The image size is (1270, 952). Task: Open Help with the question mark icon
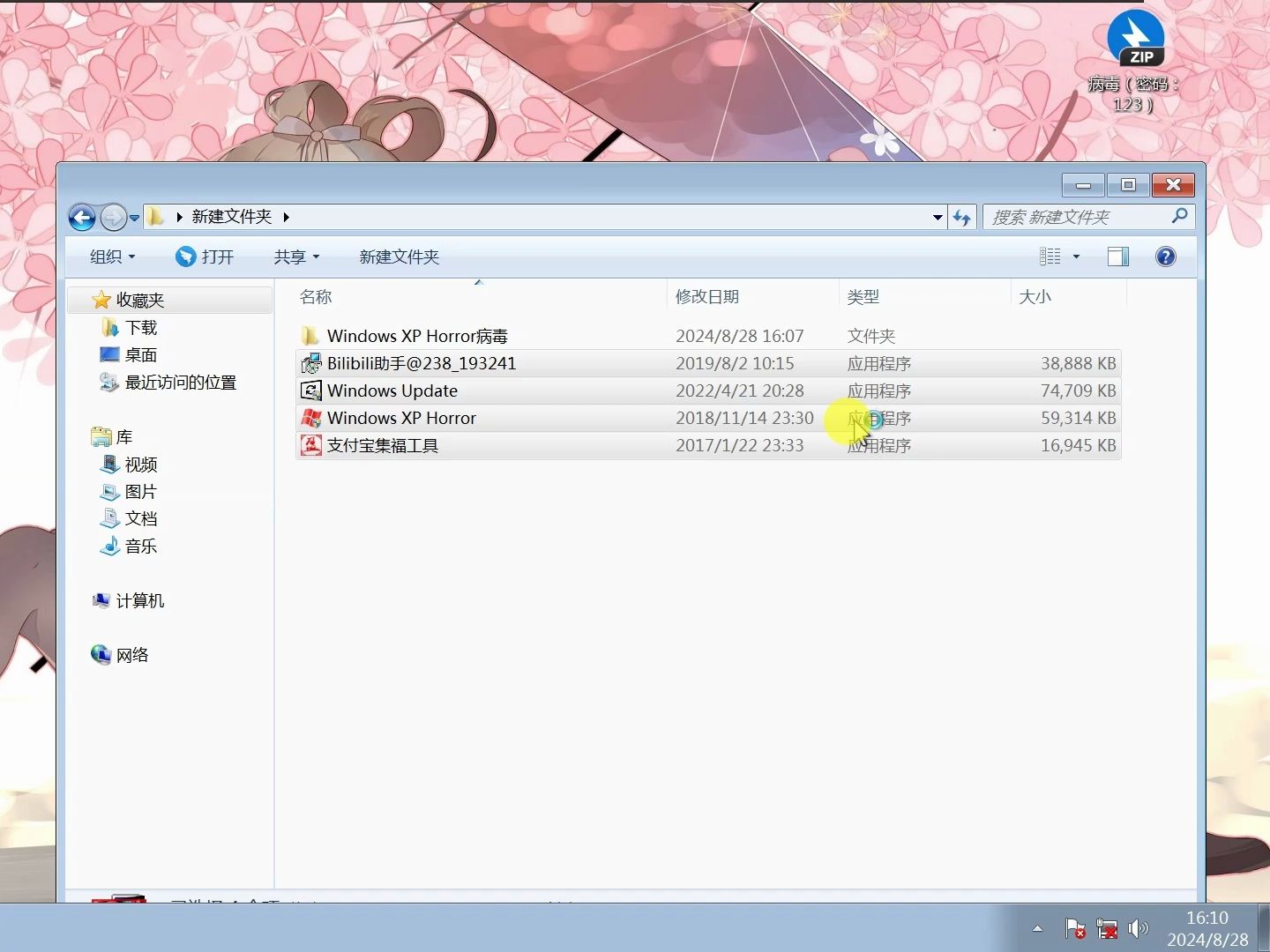[x=1165, y=257]
